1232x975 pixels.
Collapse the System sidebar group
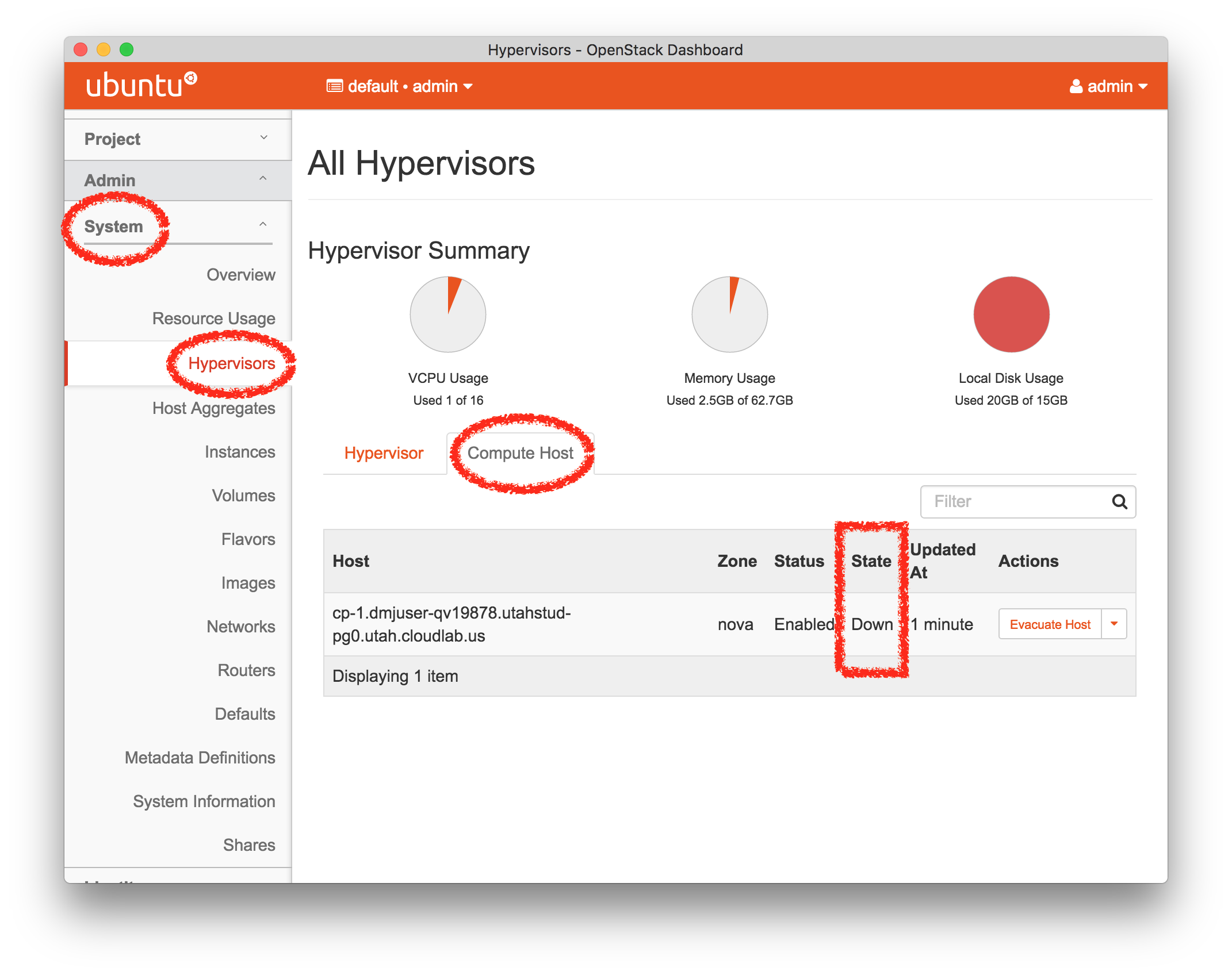(x=178, y=226)
